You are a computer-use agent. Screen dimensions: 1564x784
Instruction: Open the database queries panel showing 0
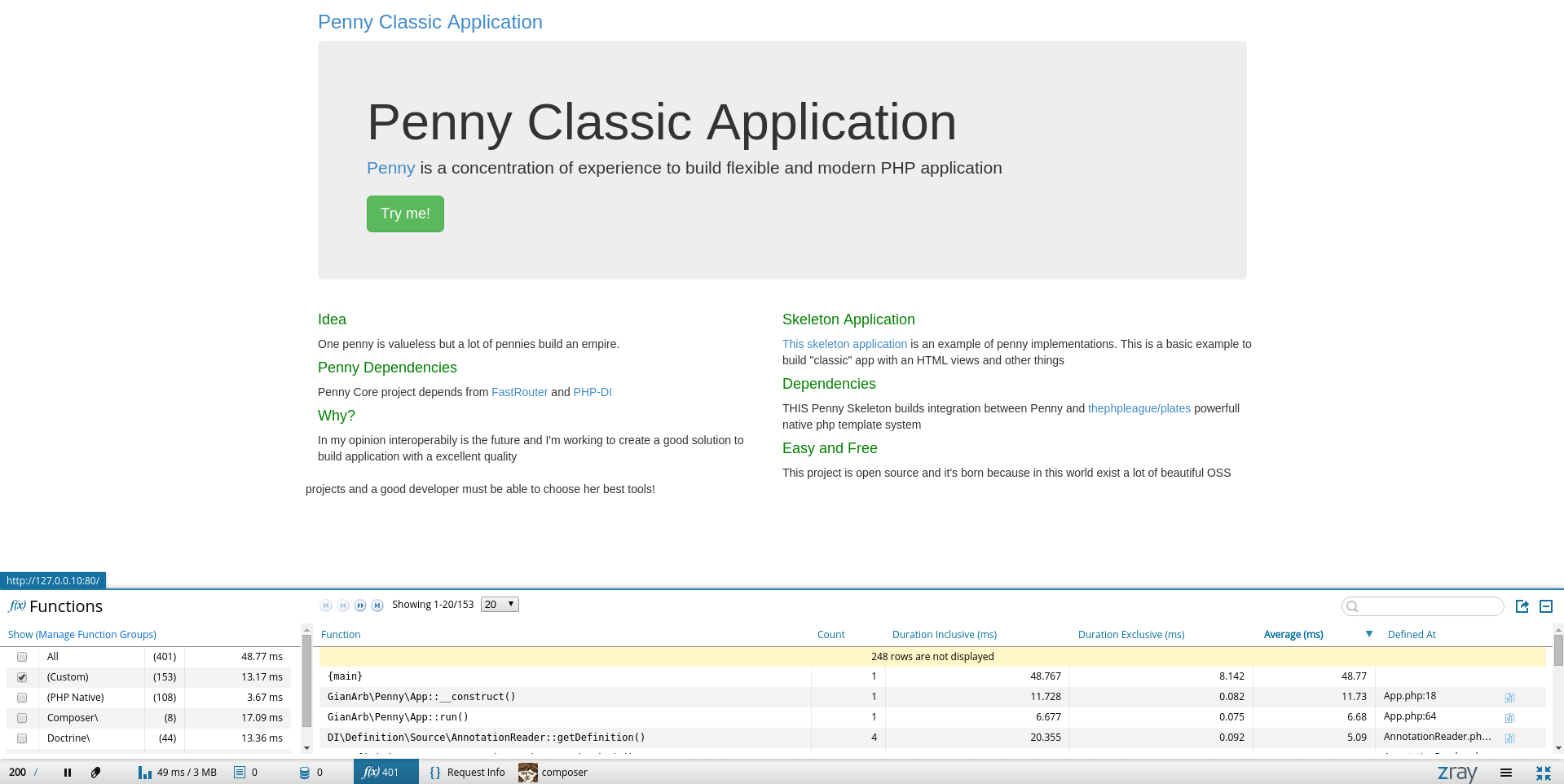tap(311, 773)
